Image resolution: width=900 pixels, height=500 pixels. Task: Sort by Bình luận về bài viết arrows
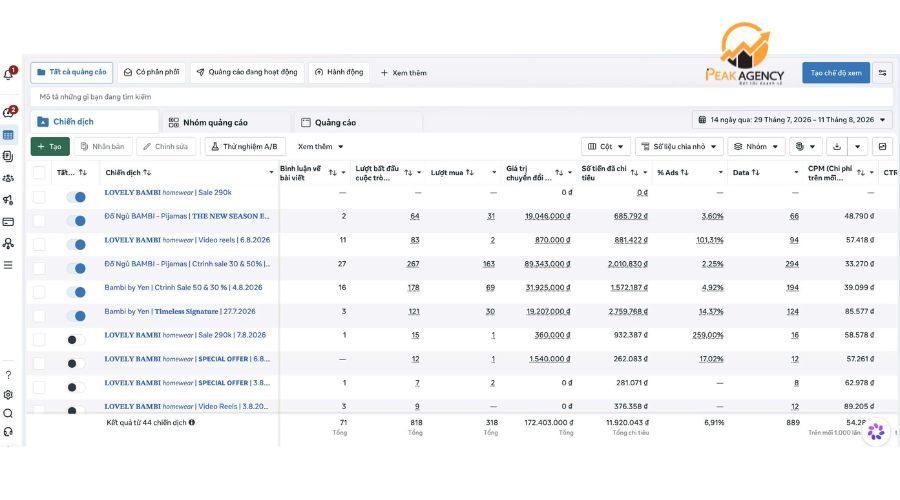pyautogui.click(x=332, y=172)
